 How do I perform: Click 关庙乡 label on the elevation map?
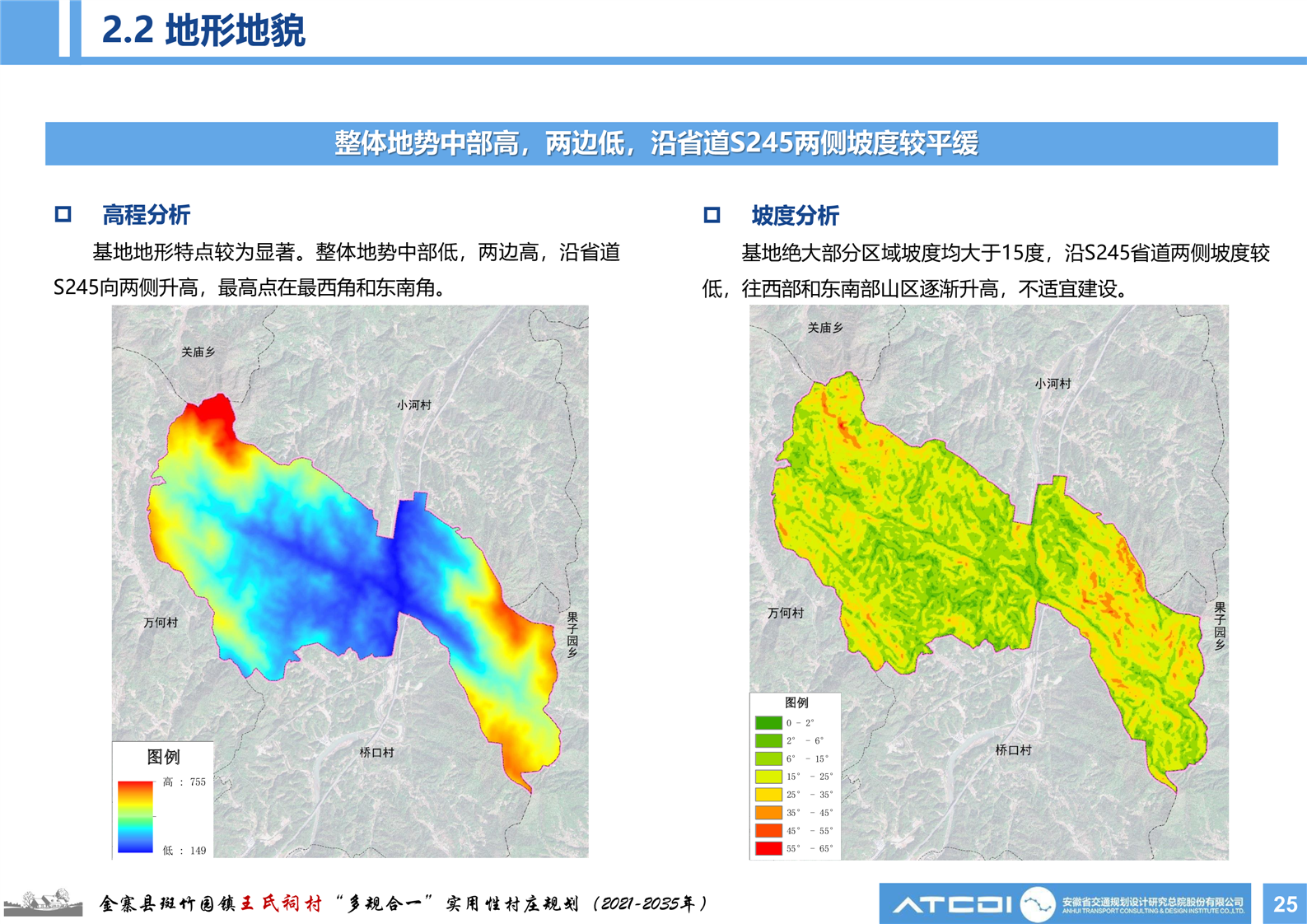pos(198,352)
